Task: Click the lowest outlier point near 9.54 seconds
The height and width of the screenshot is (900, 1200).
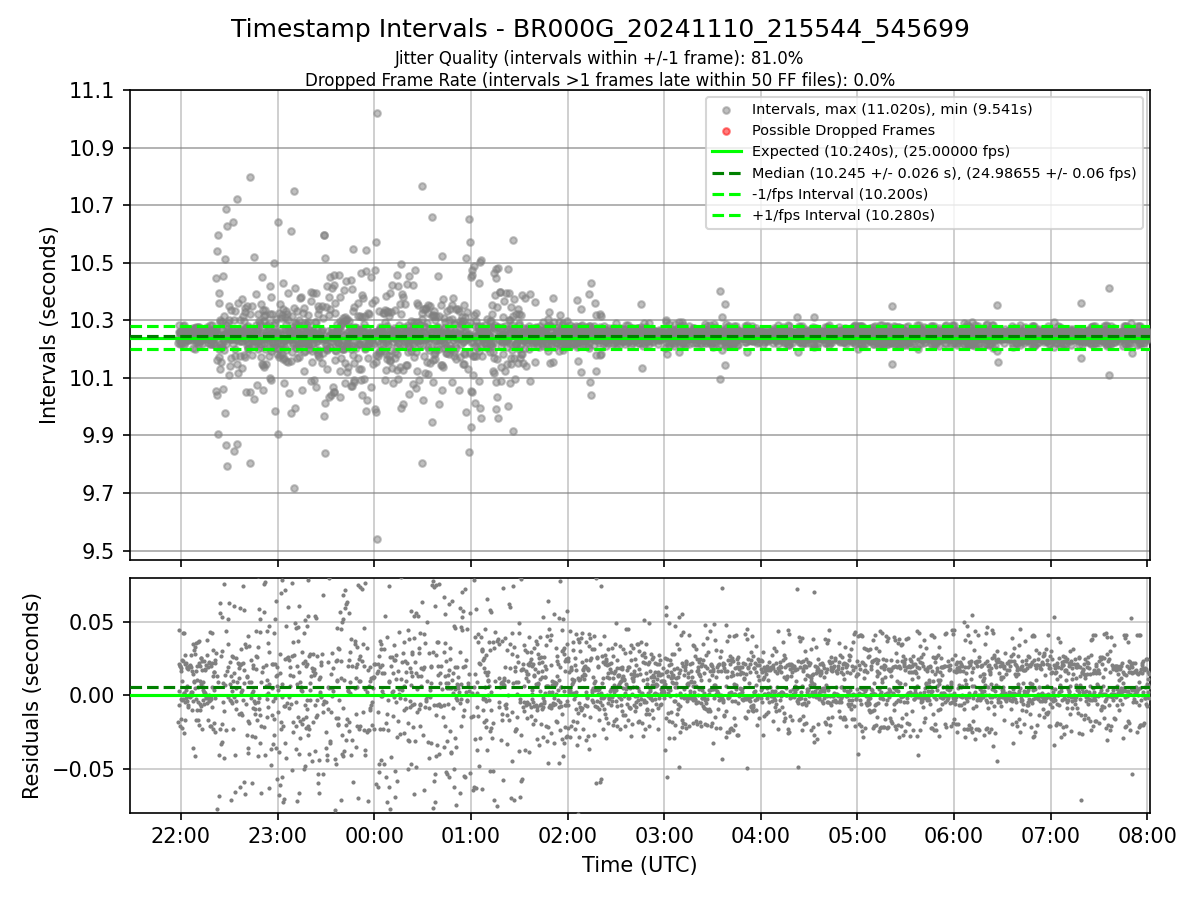Action: (377, 539)
